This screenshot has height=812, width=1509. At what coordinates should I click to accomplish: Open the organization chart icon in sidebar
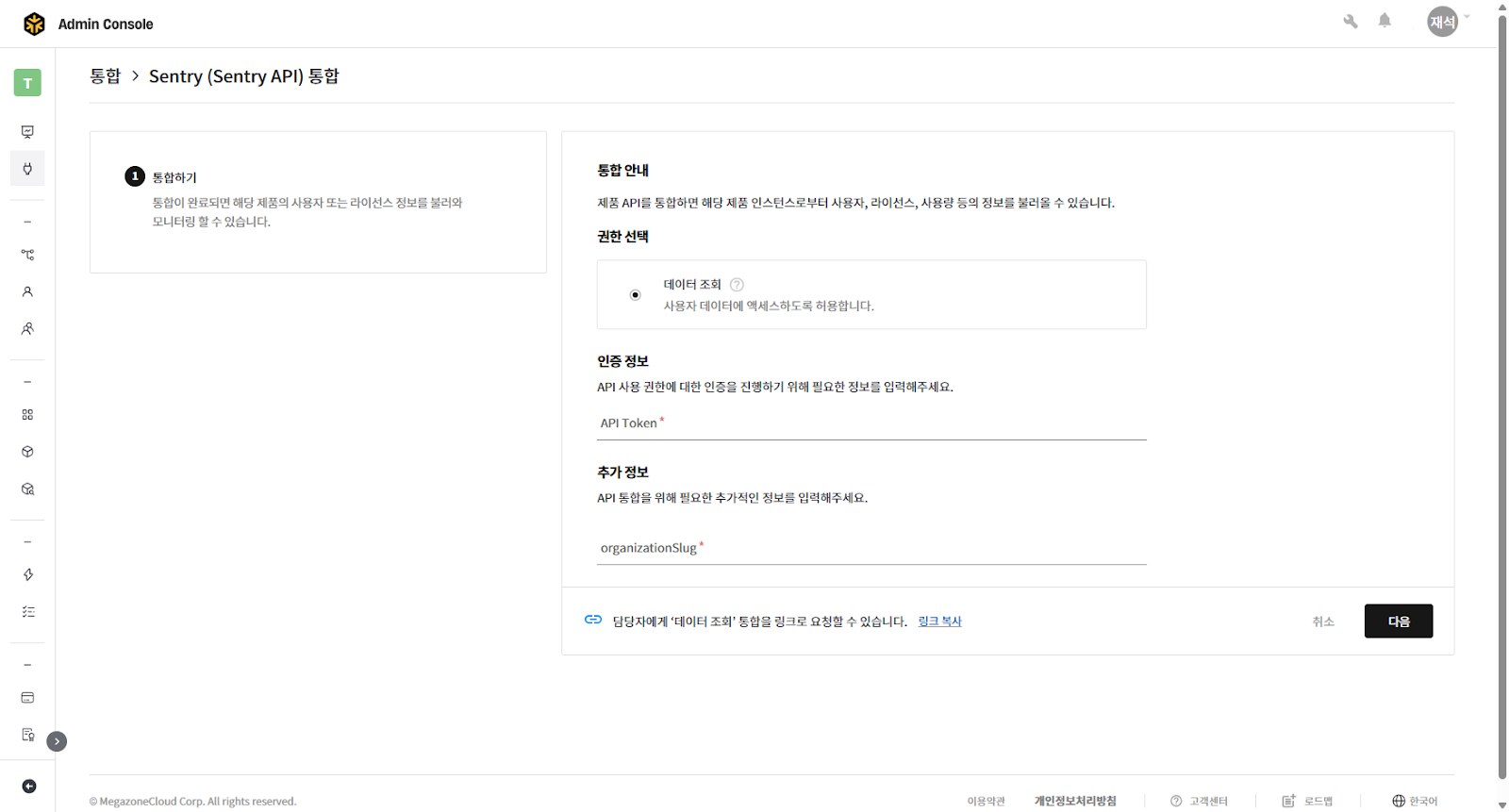coord(27,255)
